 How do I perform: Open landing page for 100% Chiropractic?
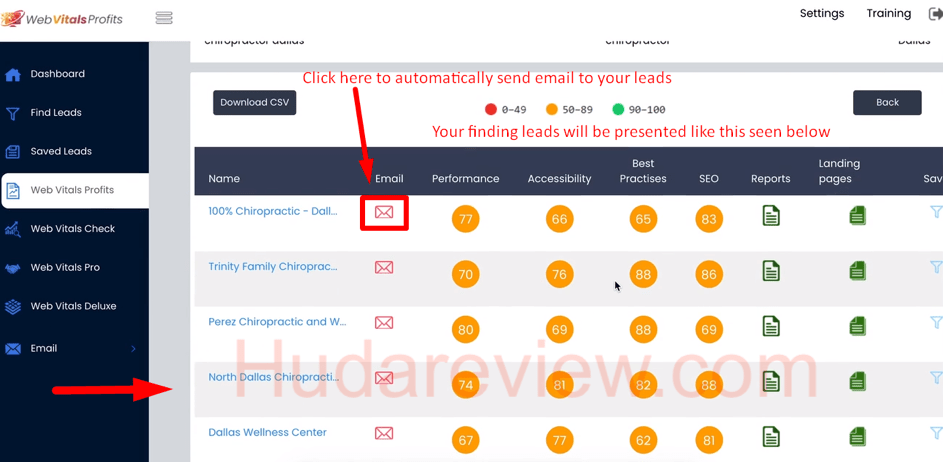[x=858, y=215]
